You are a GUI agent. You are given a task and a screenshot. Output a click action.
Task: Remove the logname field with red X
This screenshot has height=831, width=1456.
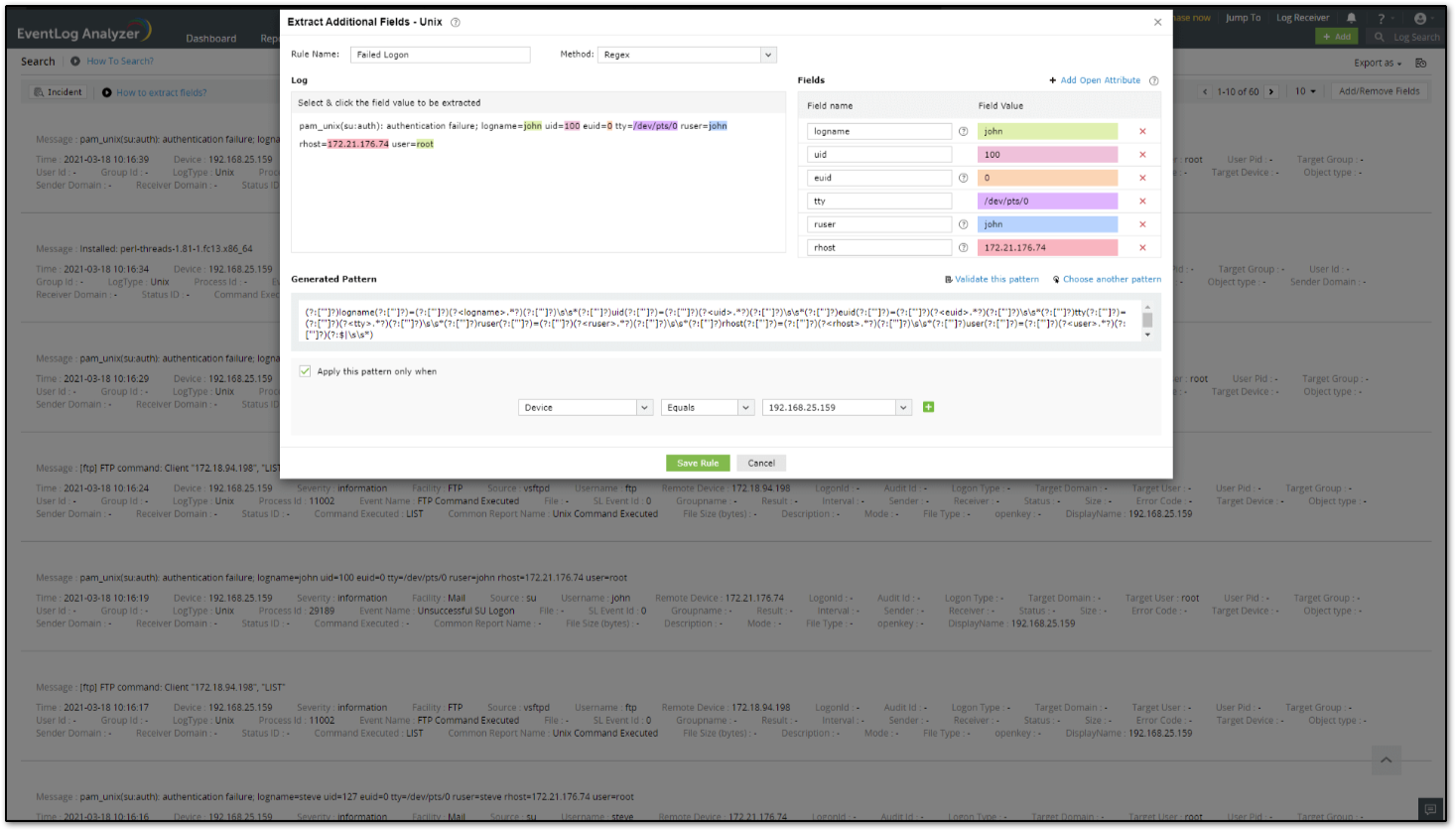pyautogui.click(x=1142, y=131)
